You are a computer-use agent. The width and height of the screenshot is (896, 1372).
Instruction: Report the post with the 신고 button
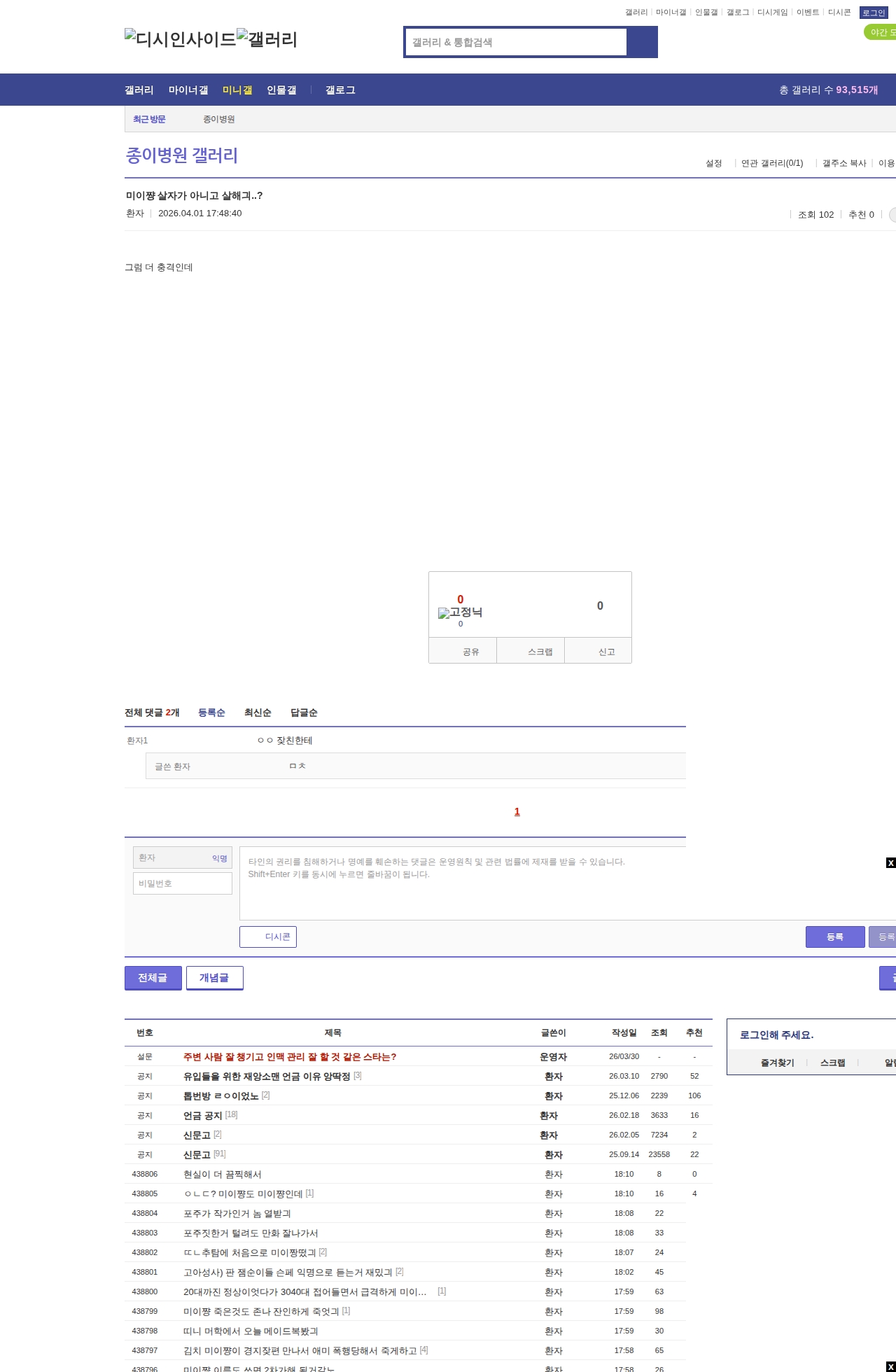click(x=598, y=651)
